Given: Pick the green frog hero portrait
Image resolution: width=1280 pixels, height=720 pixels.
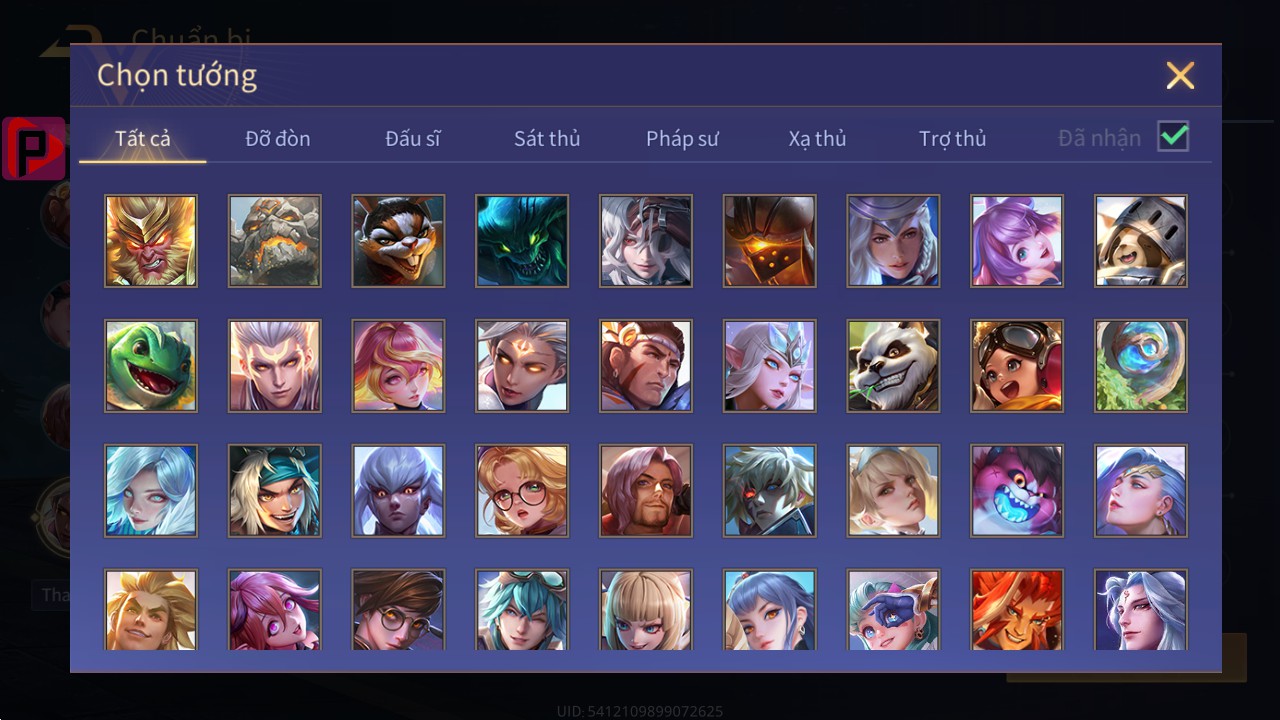Looking at the screenshot, I should pos(151,366).
